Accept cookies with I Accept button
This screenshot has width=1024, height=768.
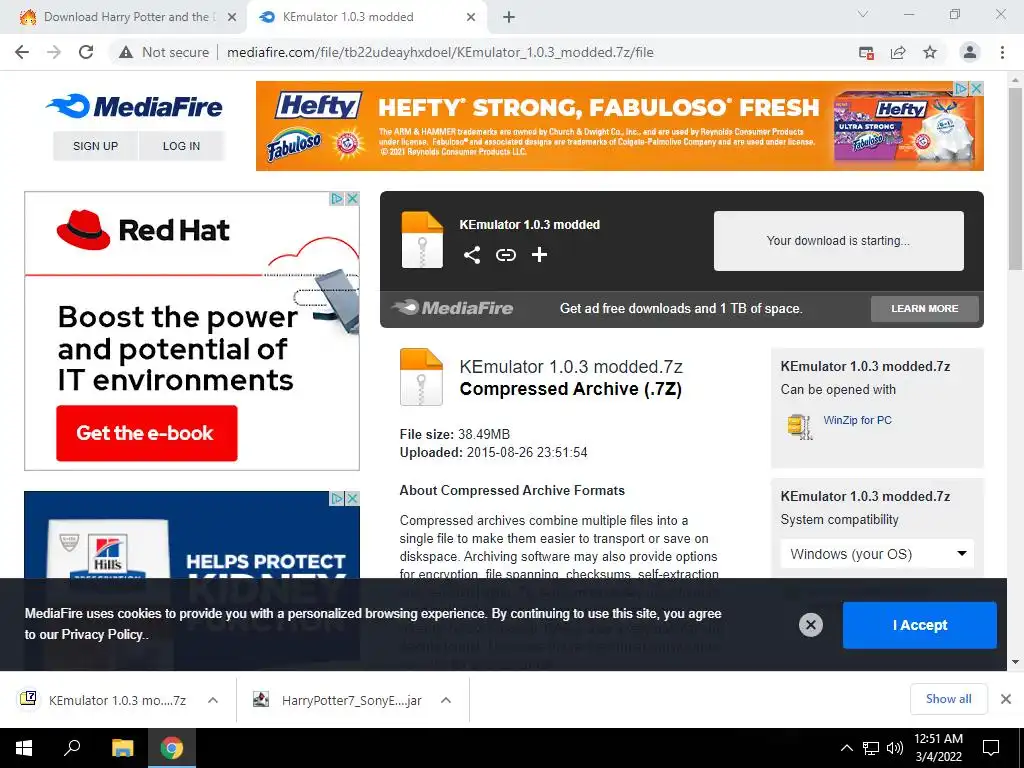click(x=920, y=625)
